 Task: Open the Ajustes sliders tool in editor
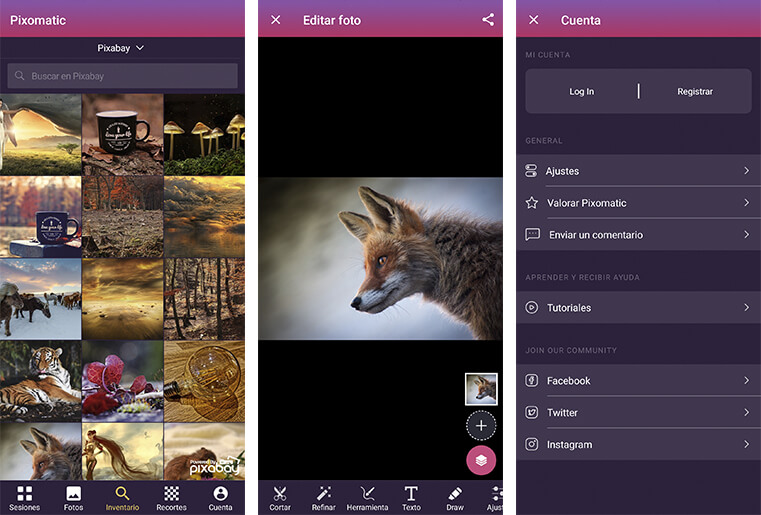(x=495, y=498)
